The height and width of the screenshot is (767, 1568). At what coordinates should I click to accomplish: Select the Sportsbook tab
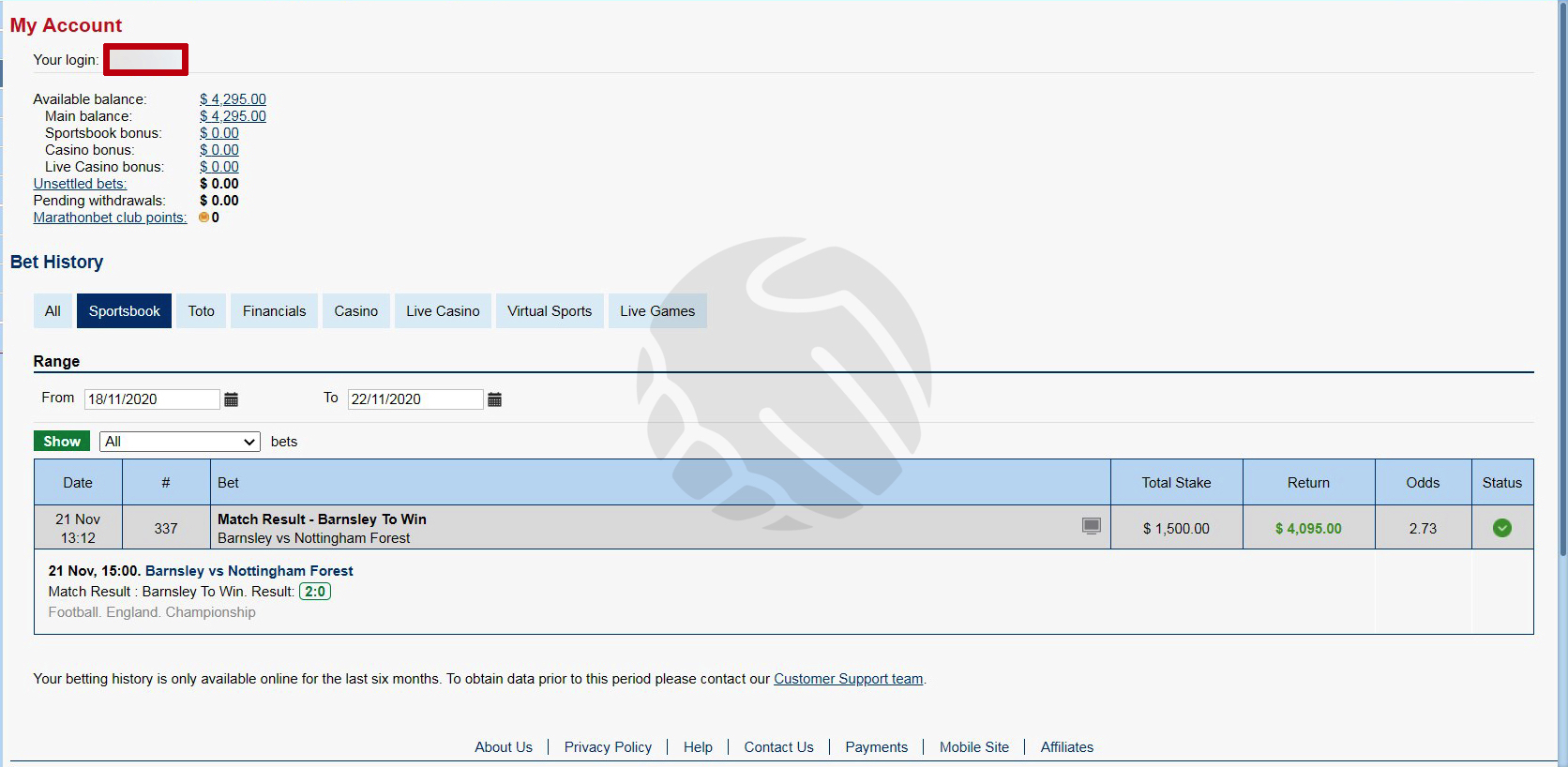pyautogui.click(x=125, y=311)
